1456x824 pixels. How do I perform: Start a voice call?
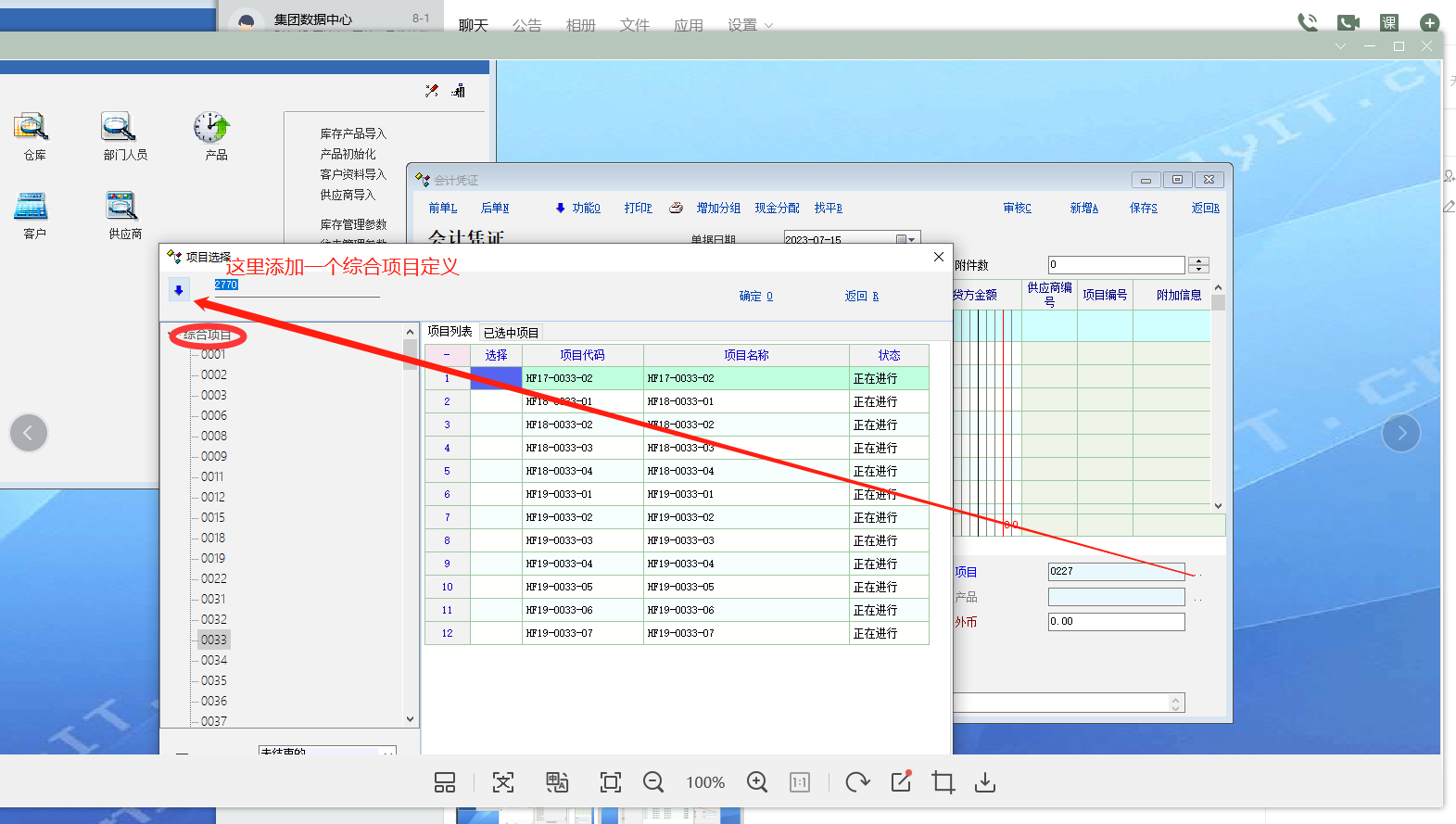pos(1308,22)
